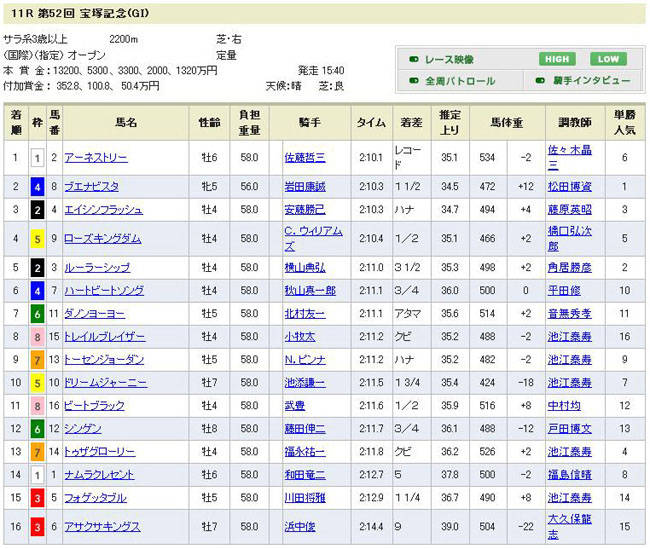
Task: Select LOW quality race video
Action: tap(606, 59)
